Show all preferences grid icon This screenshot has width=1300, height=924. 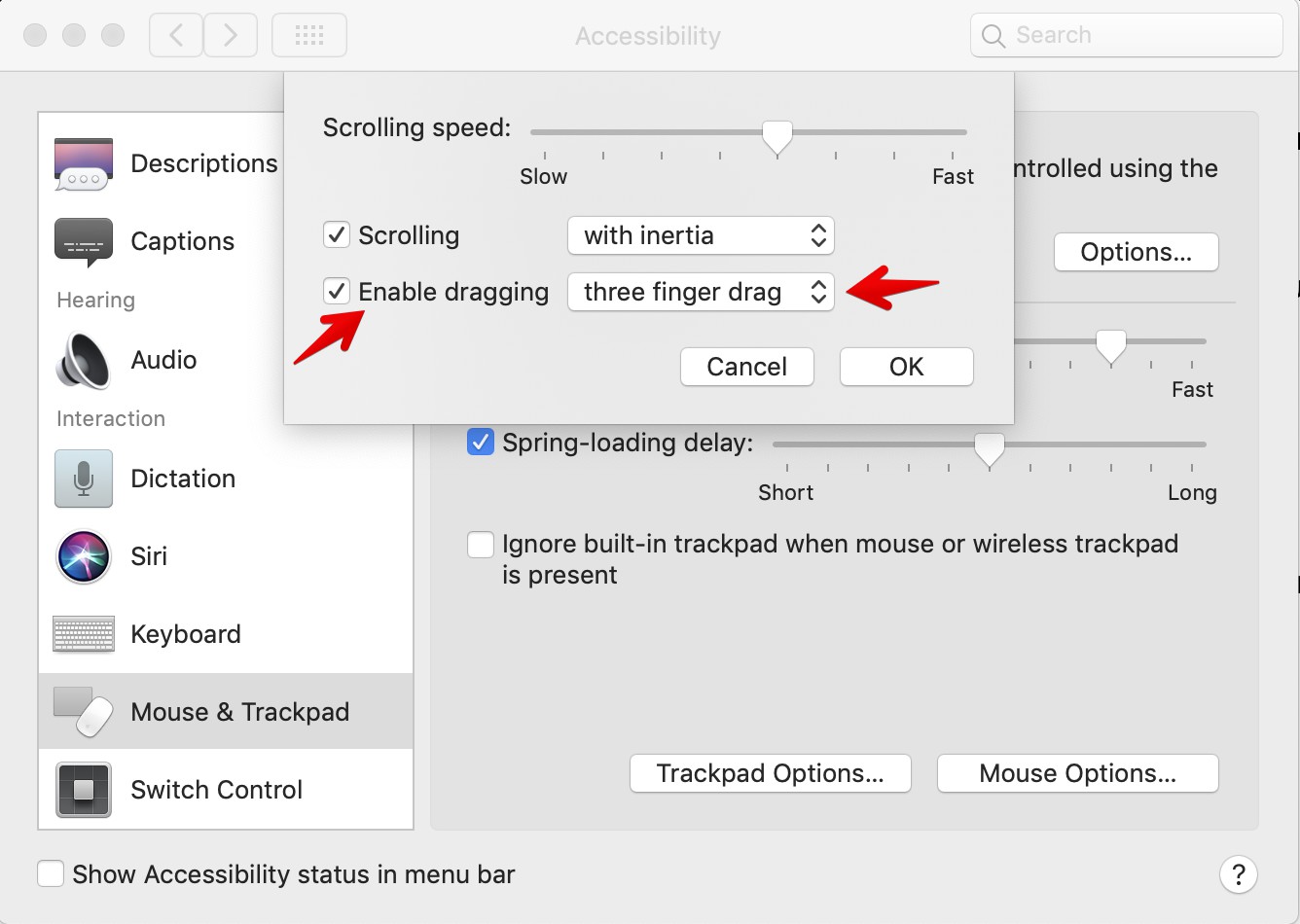pos(309,36)
